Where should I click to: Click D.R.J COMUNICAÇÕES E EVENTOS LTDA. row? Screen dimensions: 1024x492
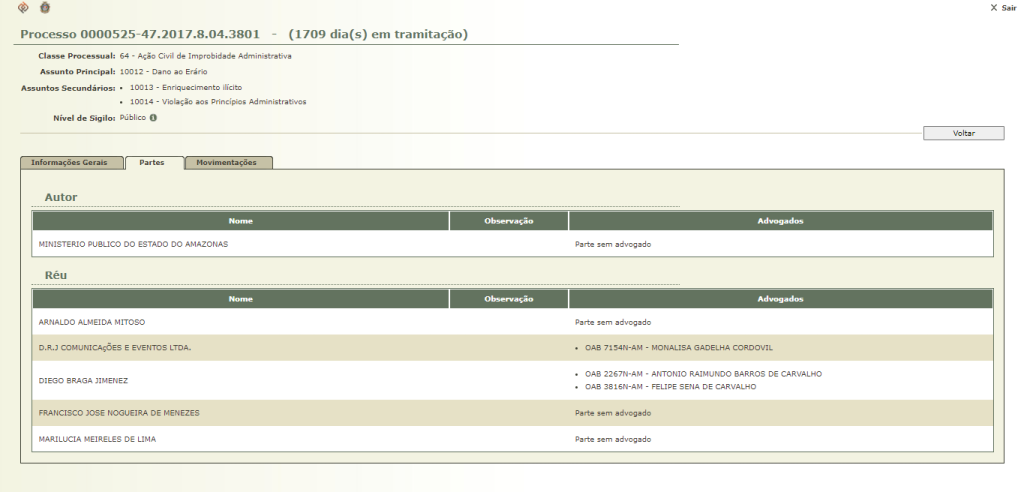pos(114,348)
